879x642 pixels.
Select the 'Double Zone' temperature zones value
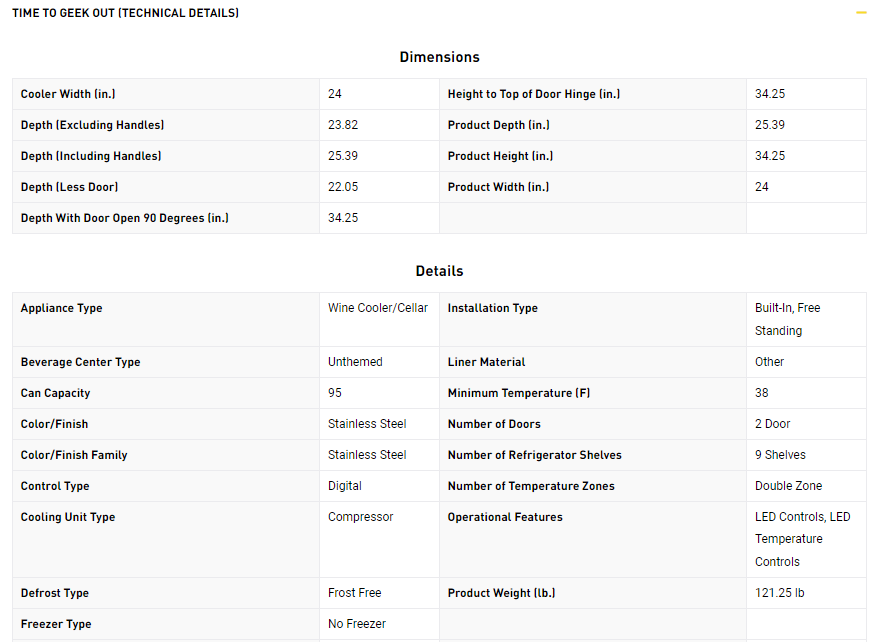pyautogui.click(x=788, y=486)
